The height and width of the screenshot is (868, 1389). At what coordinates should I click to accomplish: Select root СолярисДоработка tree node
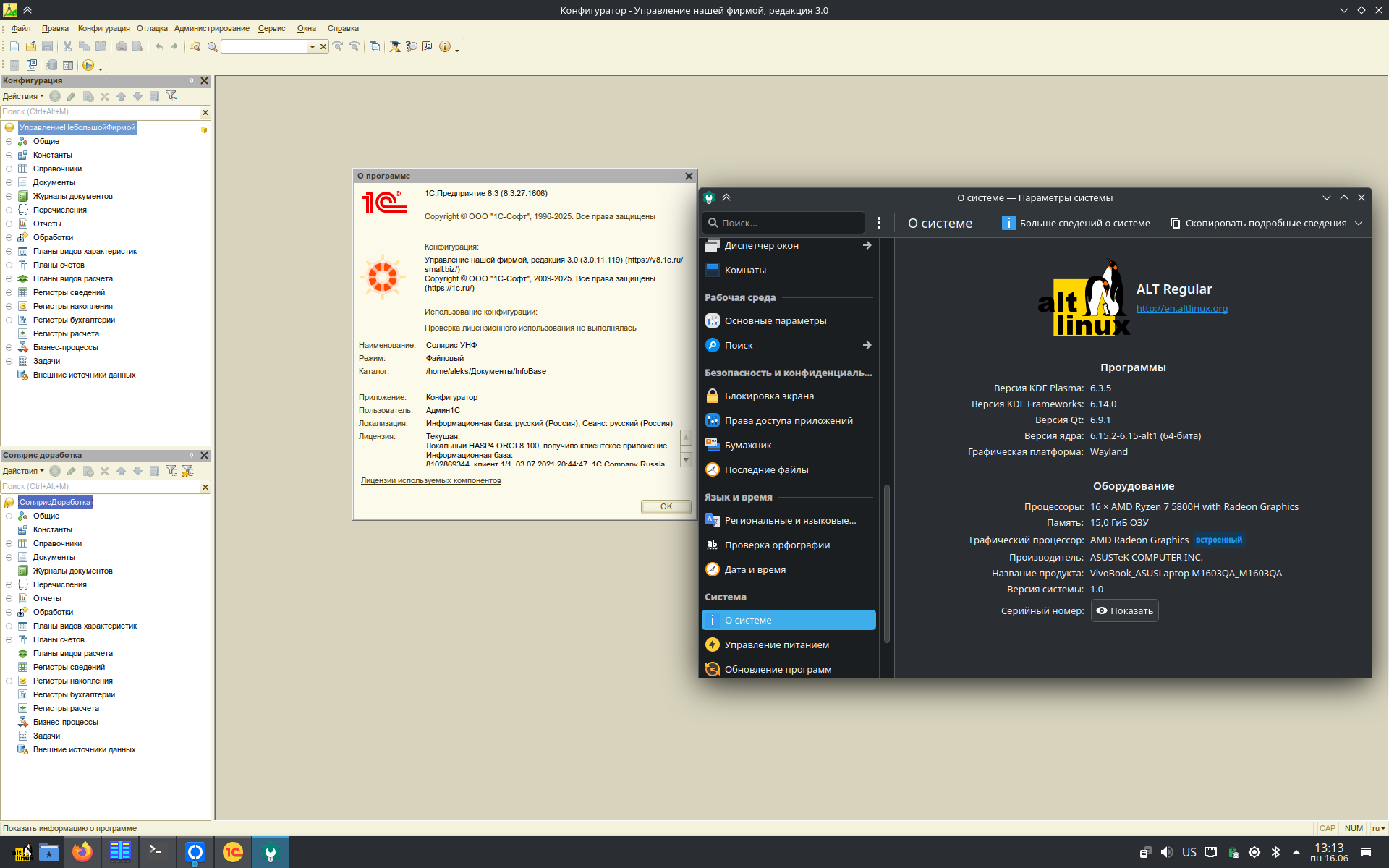55,502
